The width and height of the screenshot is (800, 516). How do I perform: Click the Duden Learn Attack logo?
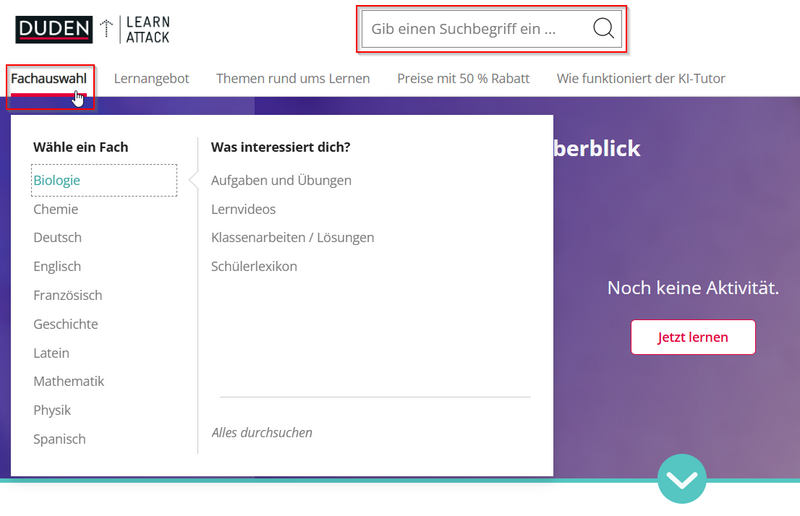[x=92, y=30]
